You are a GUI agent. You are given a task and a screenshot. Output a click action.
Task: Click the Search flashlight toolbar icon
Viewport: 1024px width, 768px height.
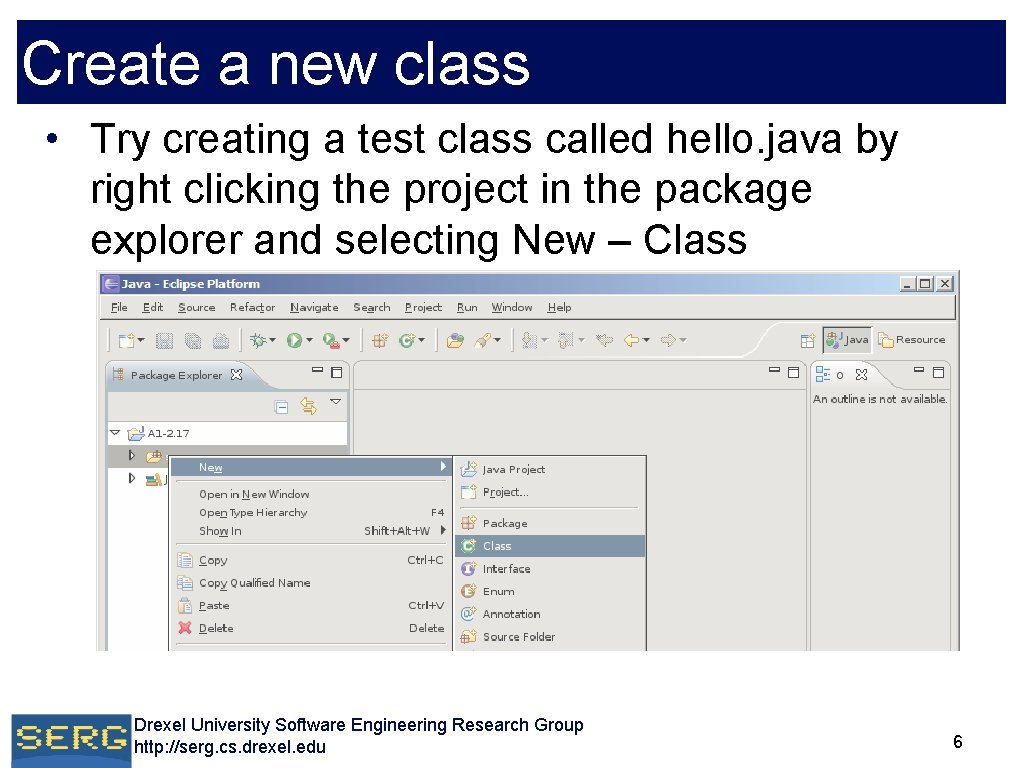coord(483,340)
